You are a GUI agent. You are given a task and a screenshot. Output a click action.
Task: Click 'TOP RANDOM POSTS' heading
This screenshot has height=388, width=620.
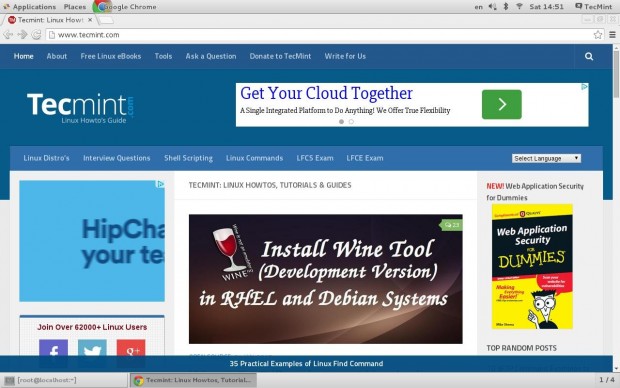[x=521, y=348]
